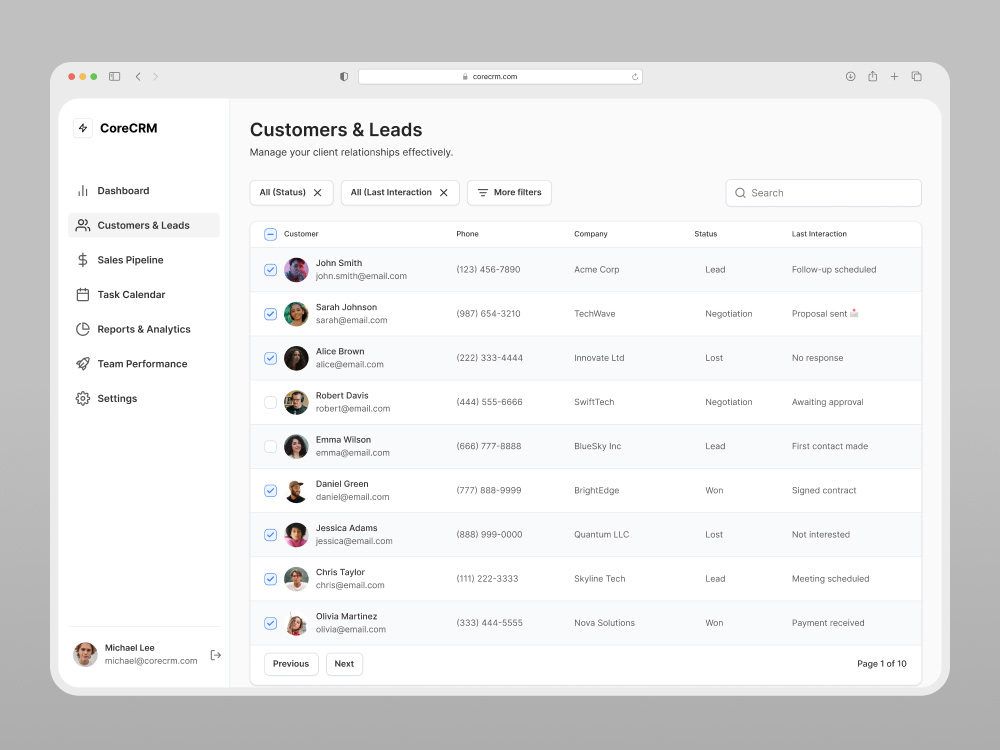
Task: Open More filters
Action: tap(510, 193)
